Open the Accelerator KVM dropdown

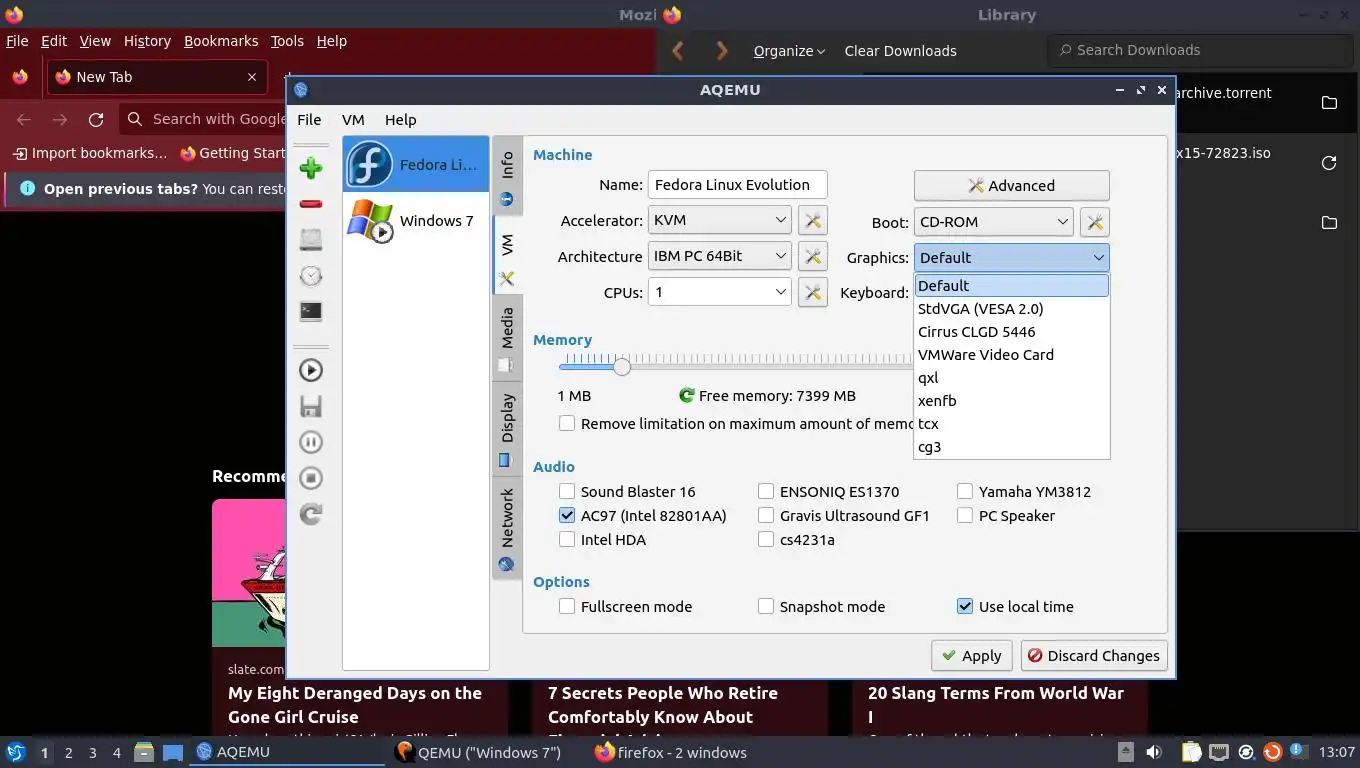pyautogui.click(x=719, y=220)
